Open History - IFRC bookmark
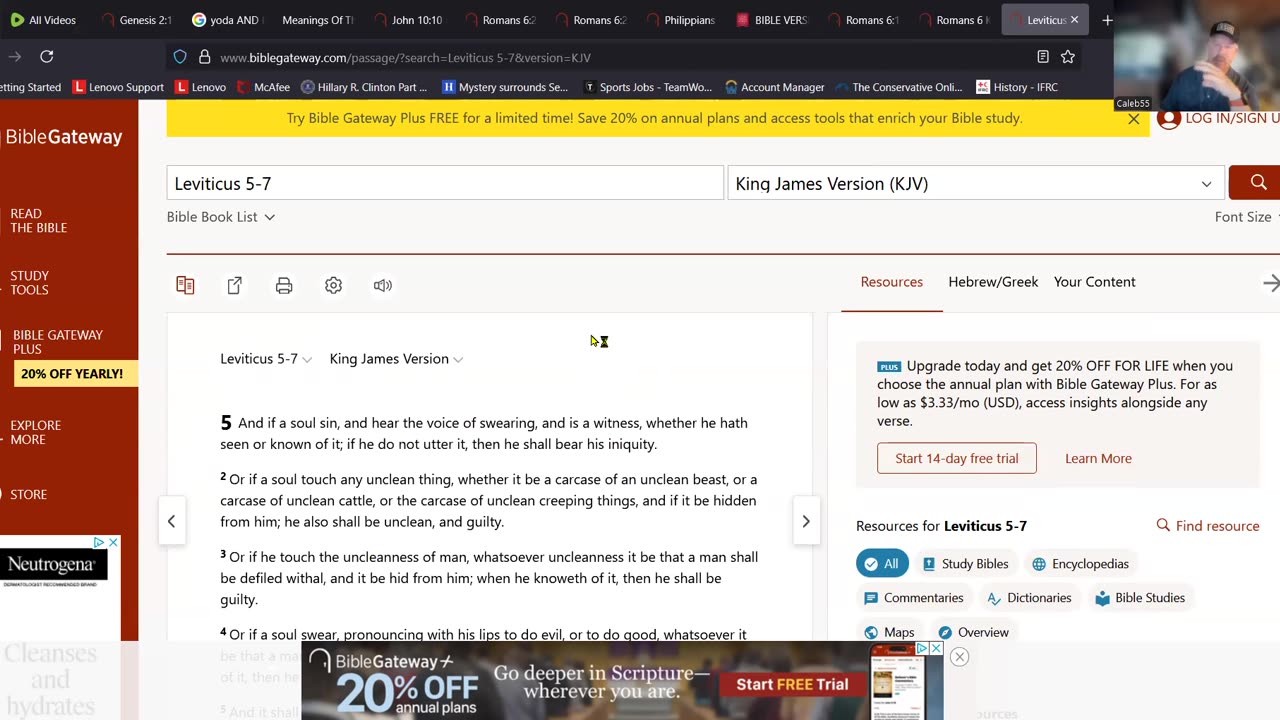This screenshot has width=1280, height=720. point(1017,87)
